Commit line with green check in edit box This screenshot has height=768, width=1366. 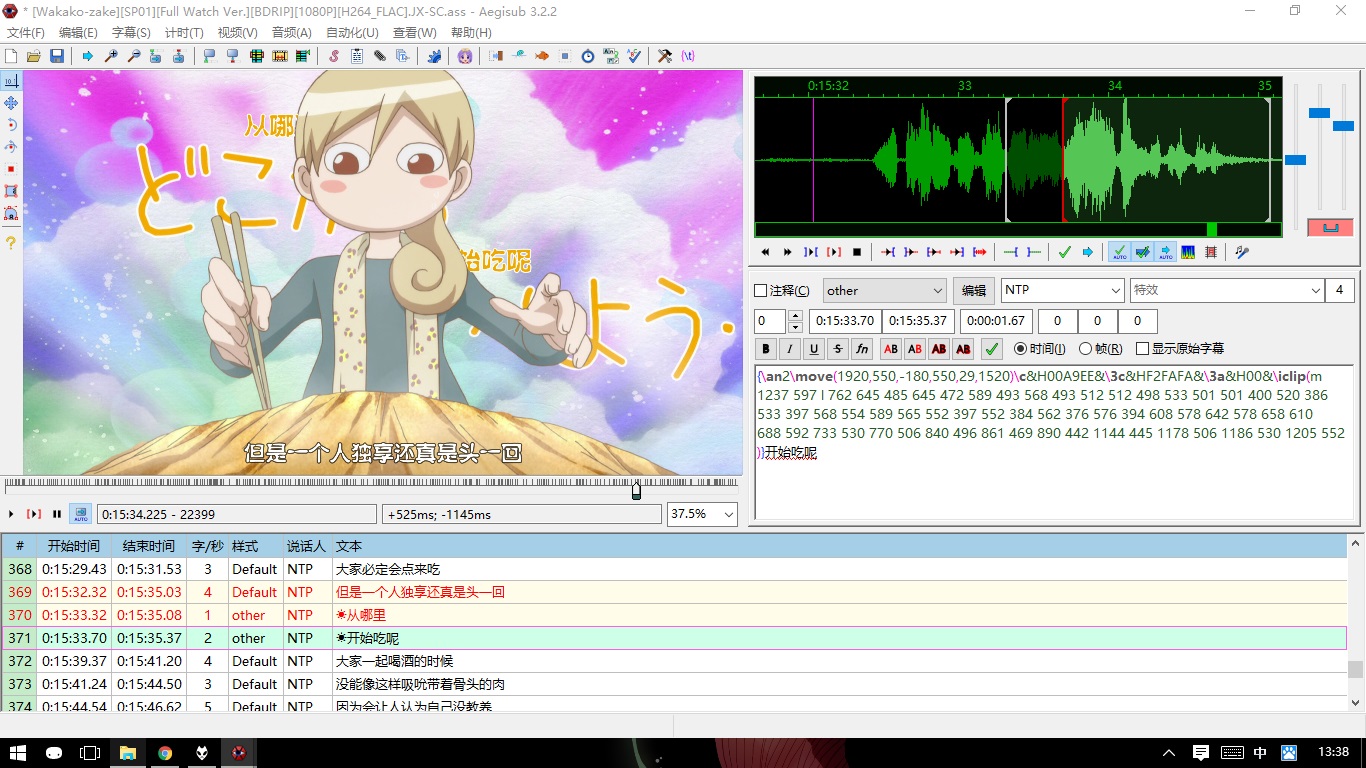992,349
